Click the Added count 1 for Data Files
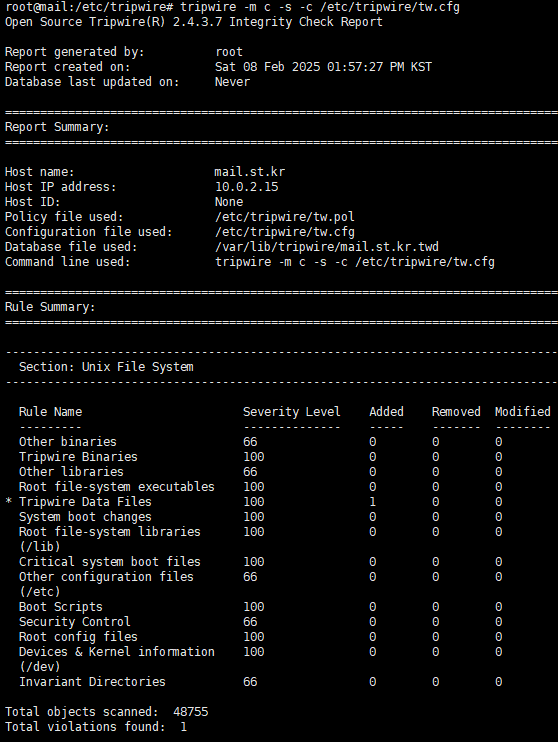 pyautogui.click(x=372, y=502)
